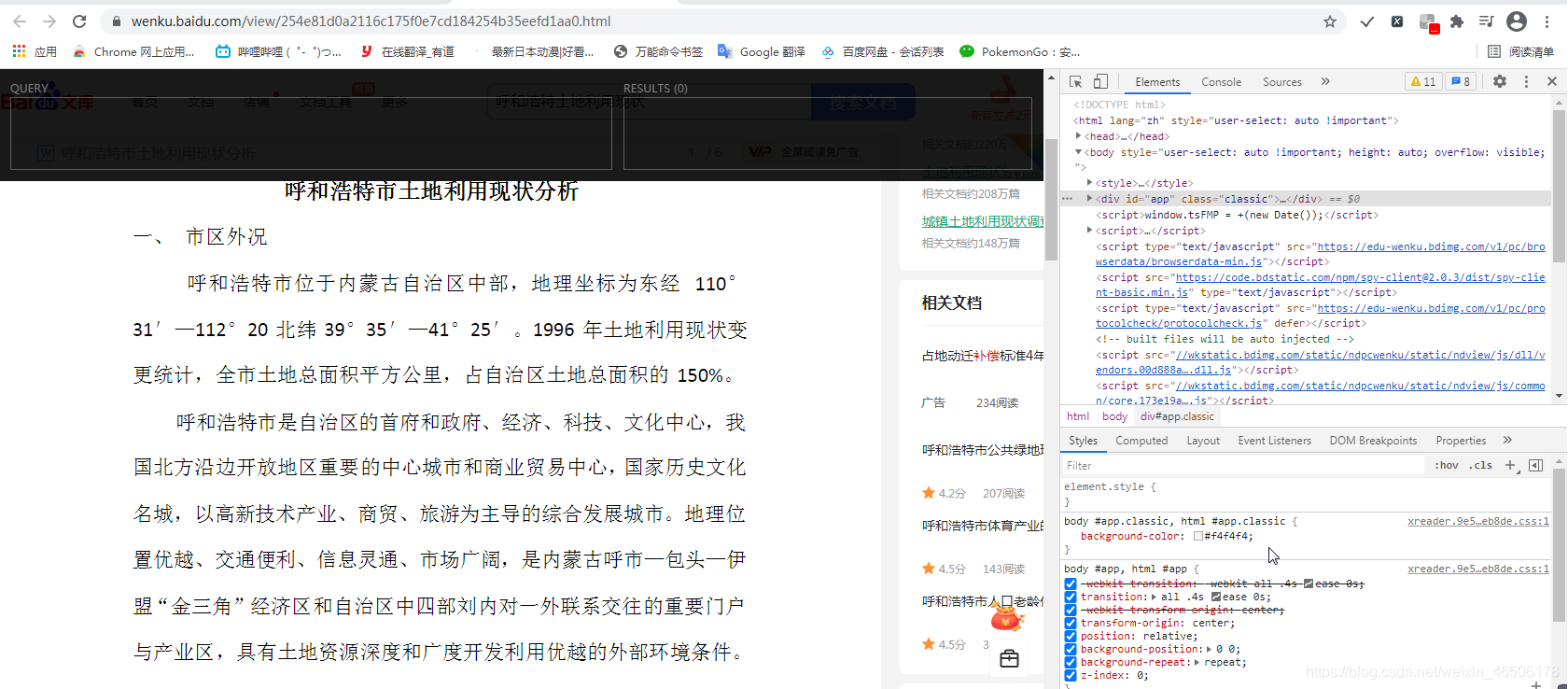This screenshot has width=1568, height=689.
Task: Open DevTools settings with the gear icon
Action: coord(1500,81)
